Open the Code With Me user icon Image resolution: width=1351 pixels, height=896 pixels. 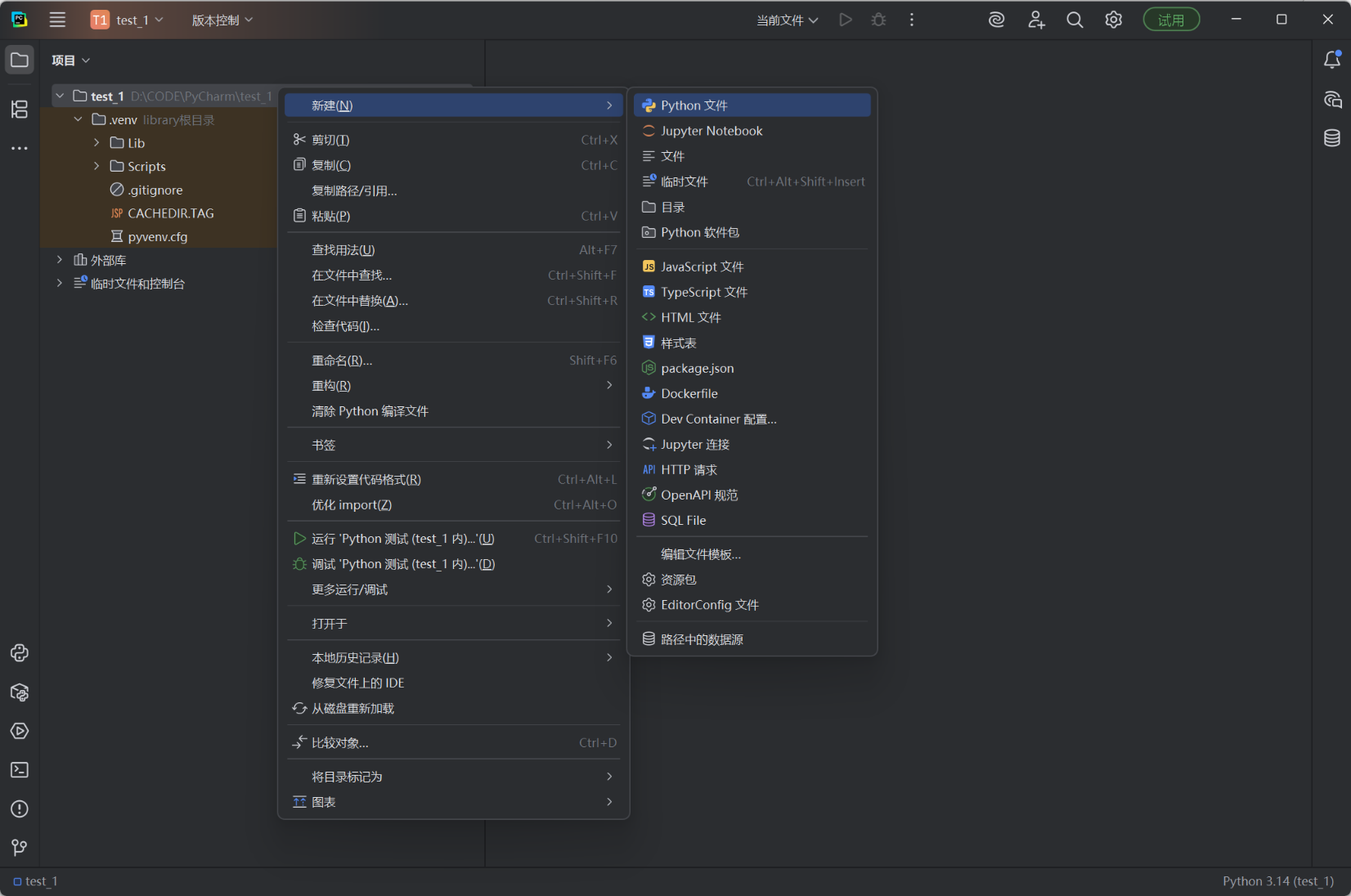tap(1036, 20)
